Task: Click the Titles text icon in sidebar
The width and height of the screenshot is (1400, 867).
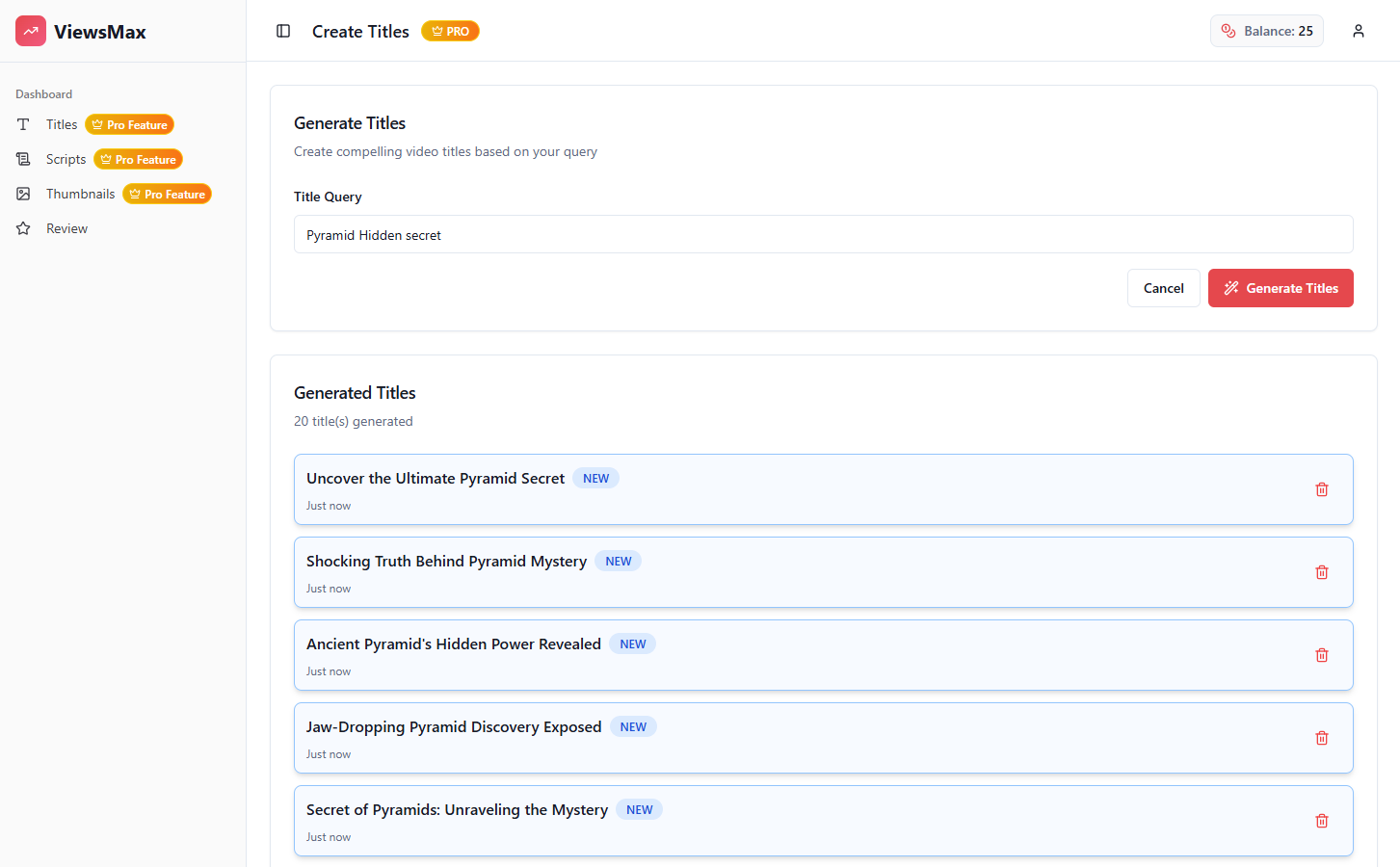Action: [x=23, y=124]
